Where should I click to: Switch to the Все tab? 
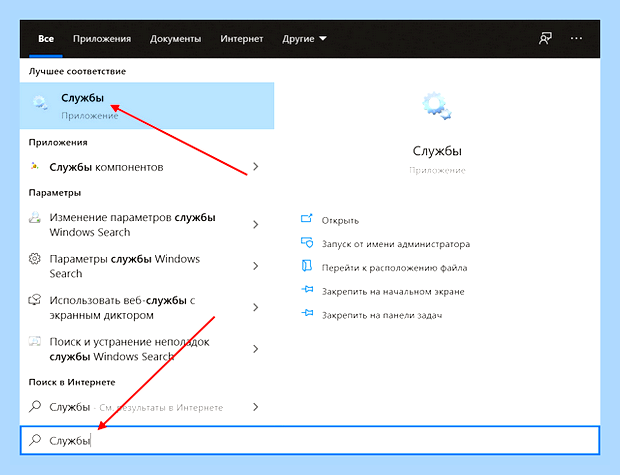(x=46, y=39)
